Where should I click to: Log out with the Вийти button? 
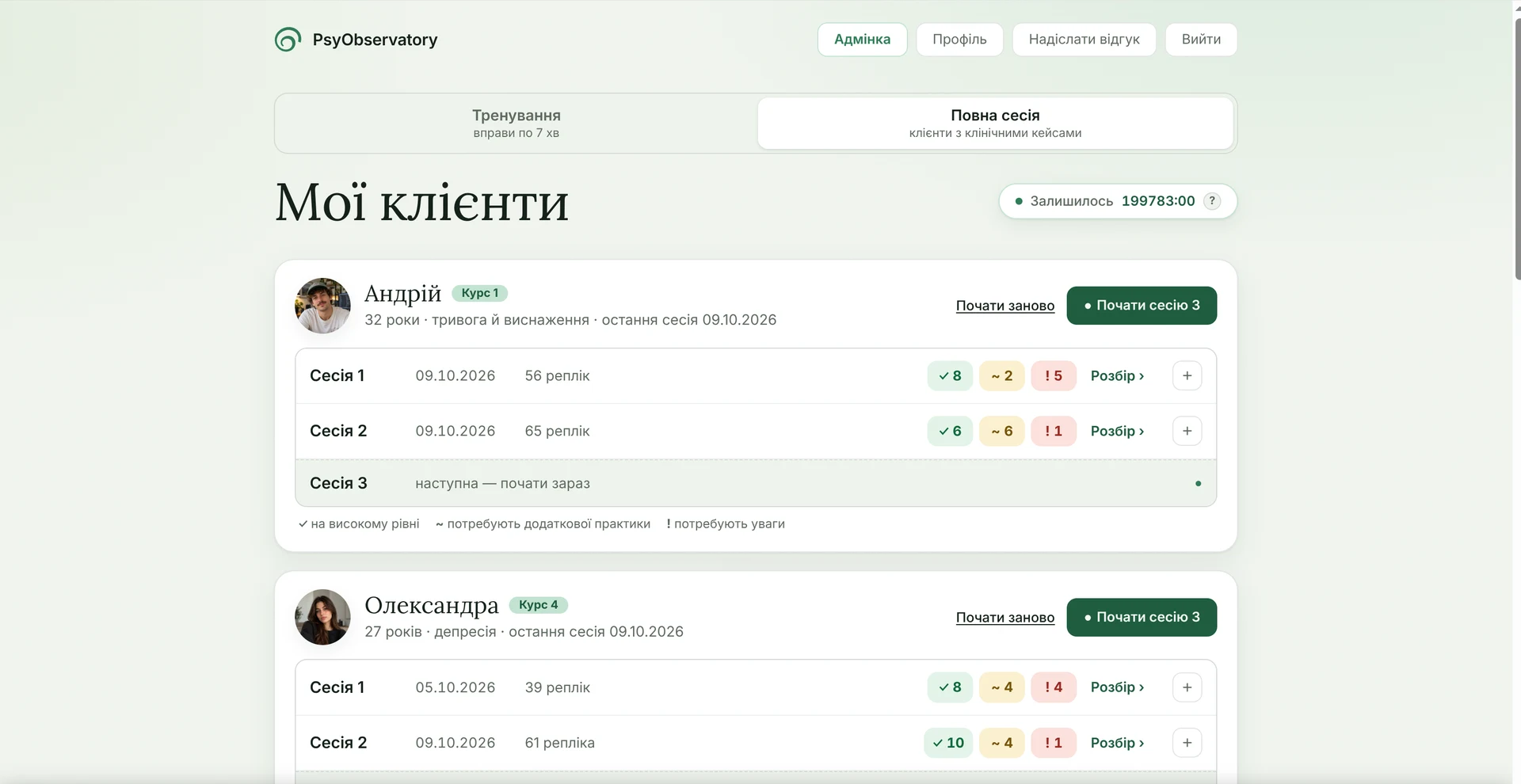(1201, 40)
